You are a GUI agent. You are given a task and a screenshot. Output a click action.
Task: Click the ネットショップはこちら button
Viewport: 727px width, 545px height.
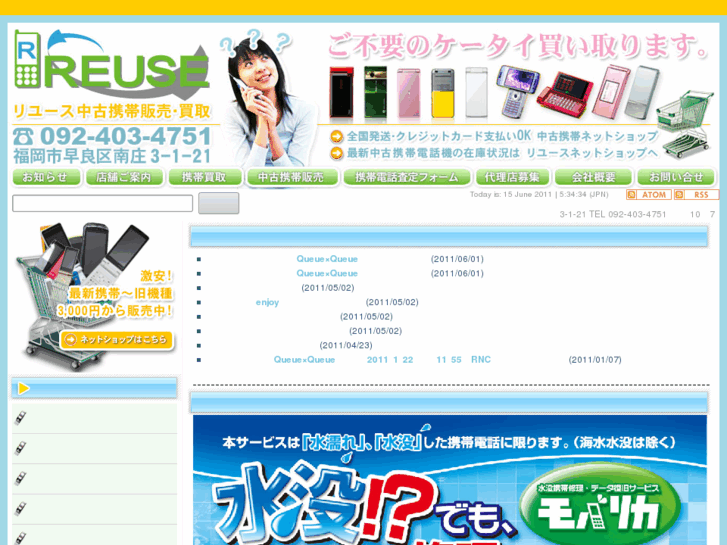pyautogui.click(x=116, y=340)
